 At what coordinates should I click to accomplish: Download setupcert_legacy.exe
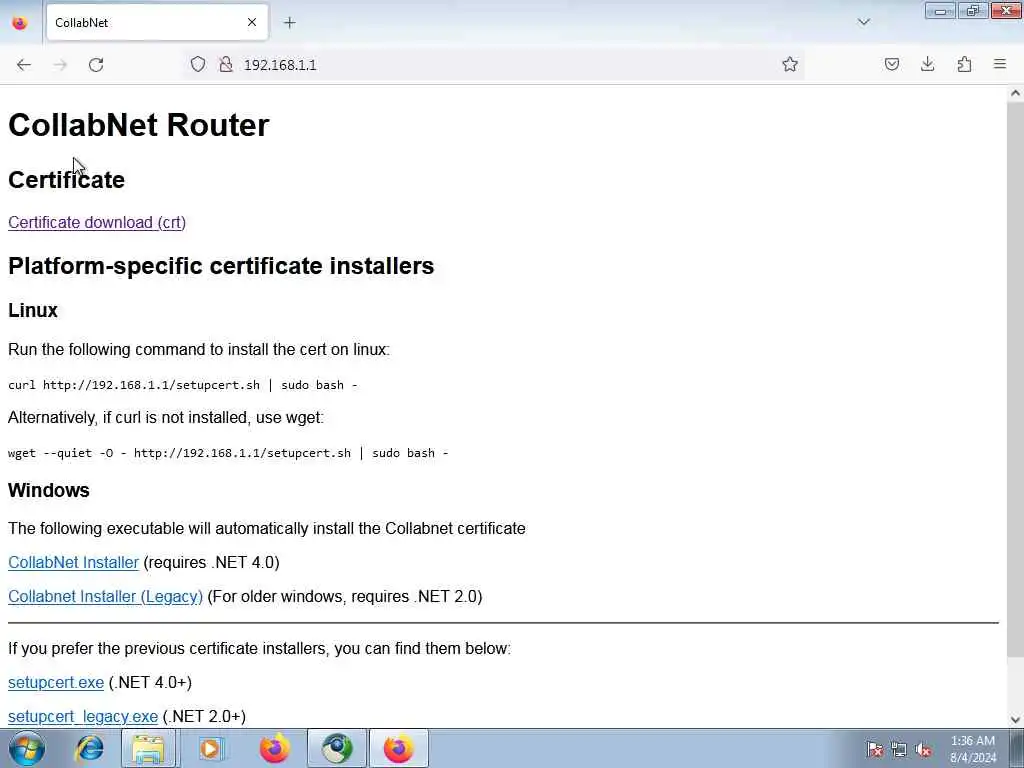(82, 716)
